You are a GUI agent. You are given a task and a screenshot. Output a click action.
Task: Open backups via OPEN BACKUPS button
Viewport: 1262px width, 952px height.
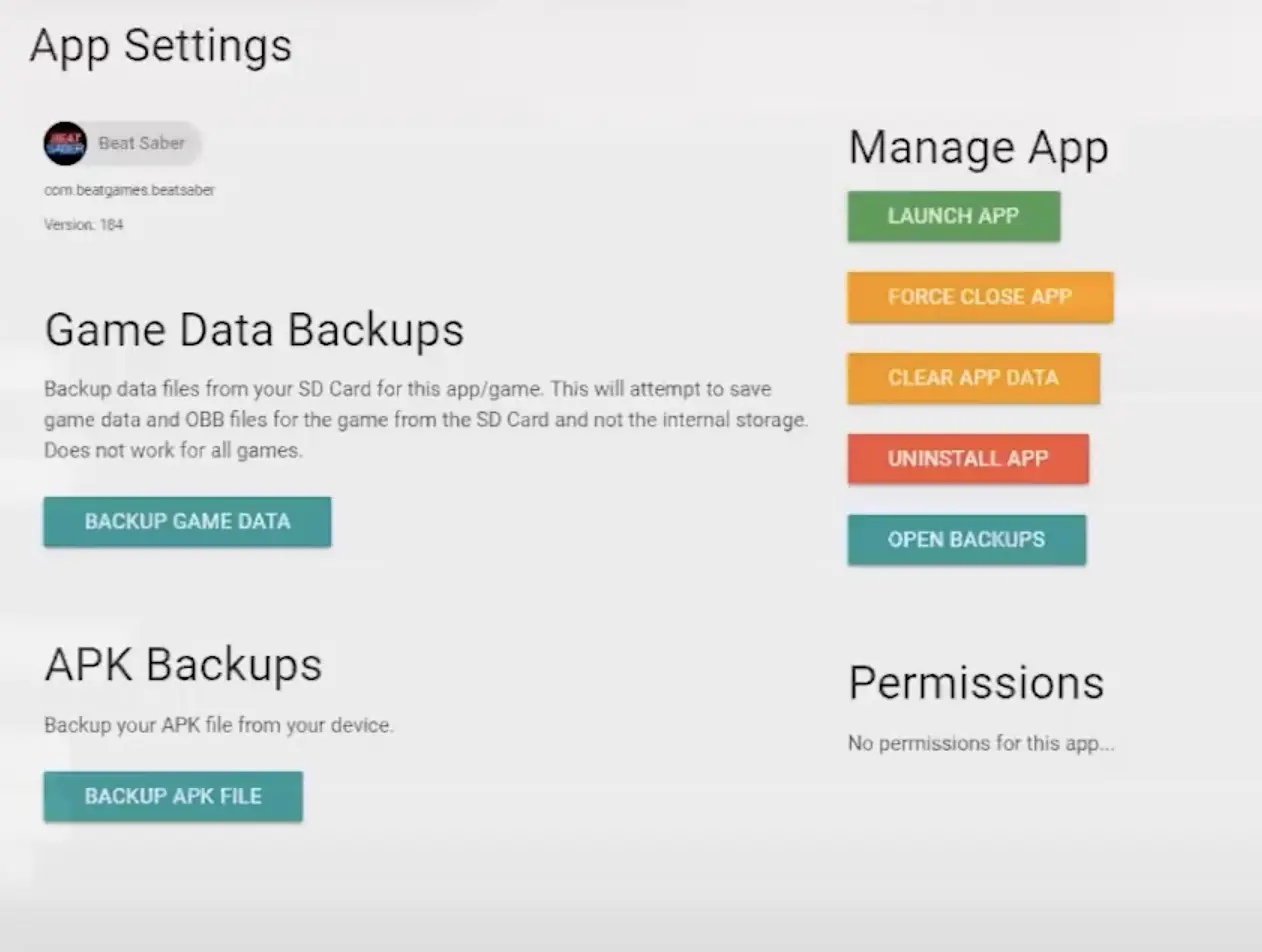[967, 540]
